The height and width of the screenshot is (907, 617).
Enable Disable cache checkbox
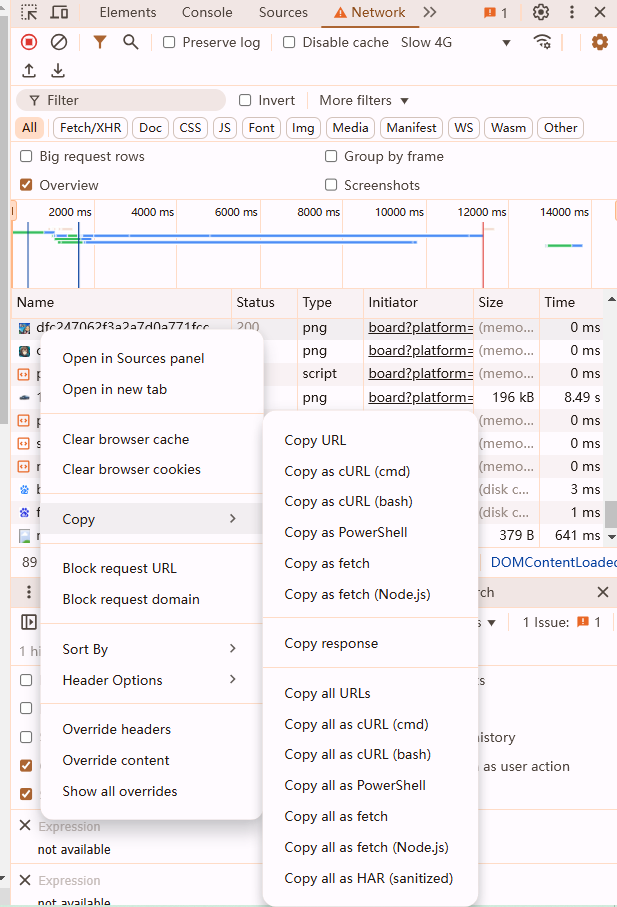tap(289, 42)
